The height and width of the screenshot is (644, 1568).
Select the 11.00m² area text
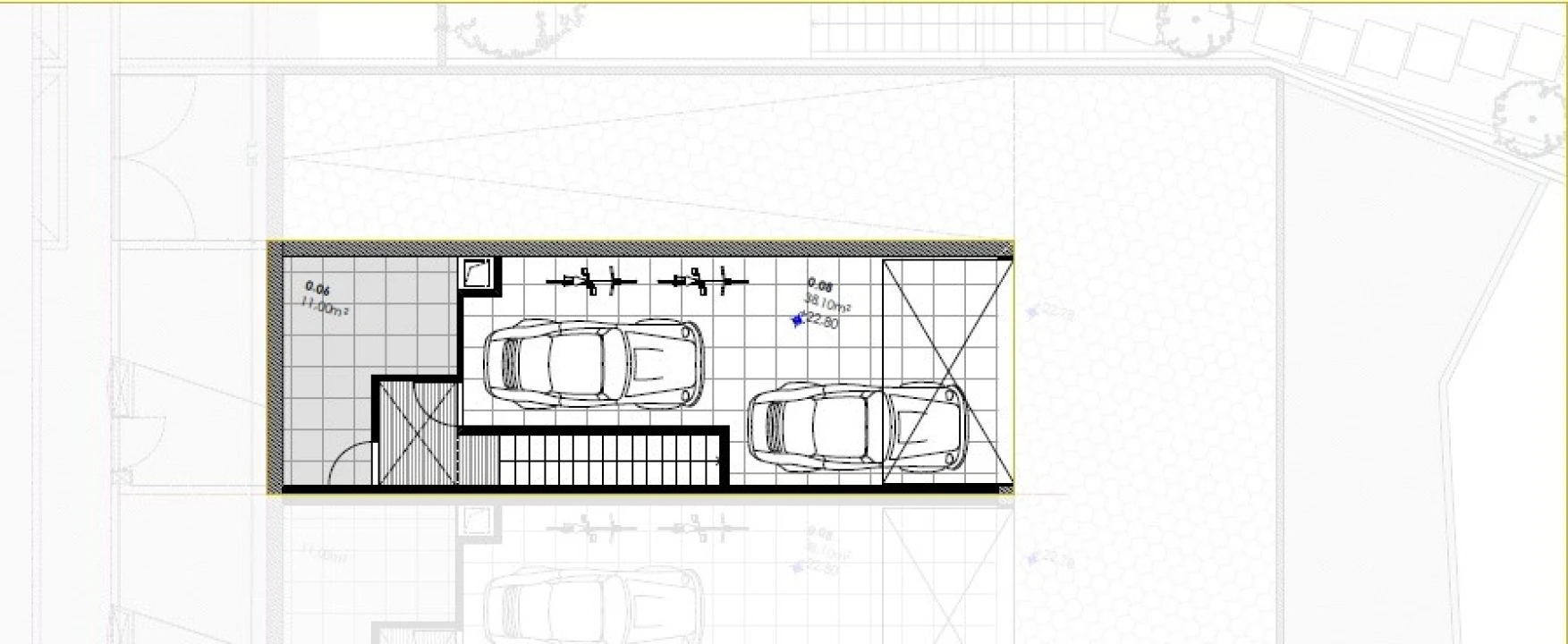pos(324,307)
